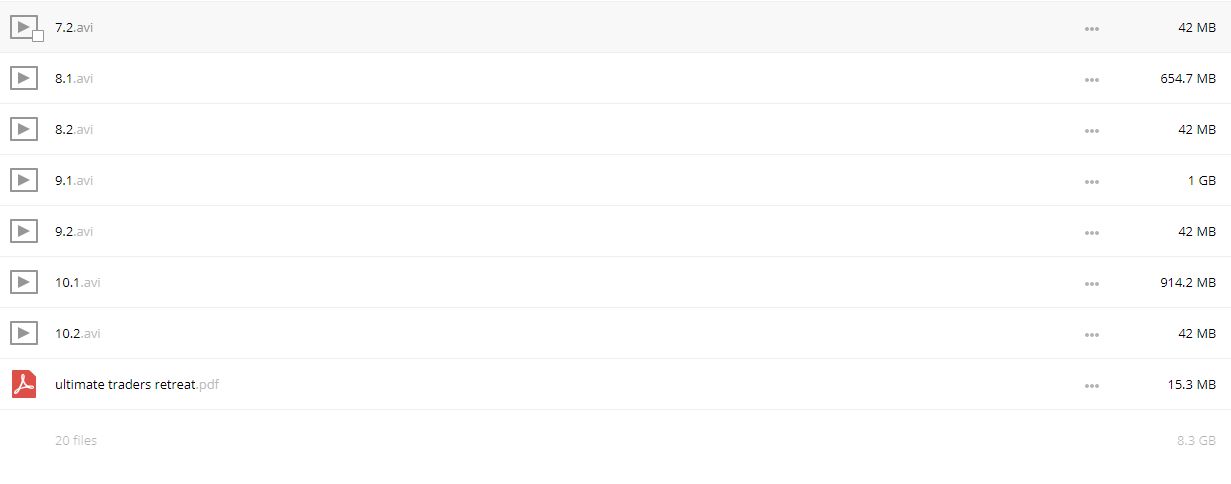The image size is (1231, 484).
Task: Click the video icon for 10.2.avi
Action: click(x=24, y=333)
